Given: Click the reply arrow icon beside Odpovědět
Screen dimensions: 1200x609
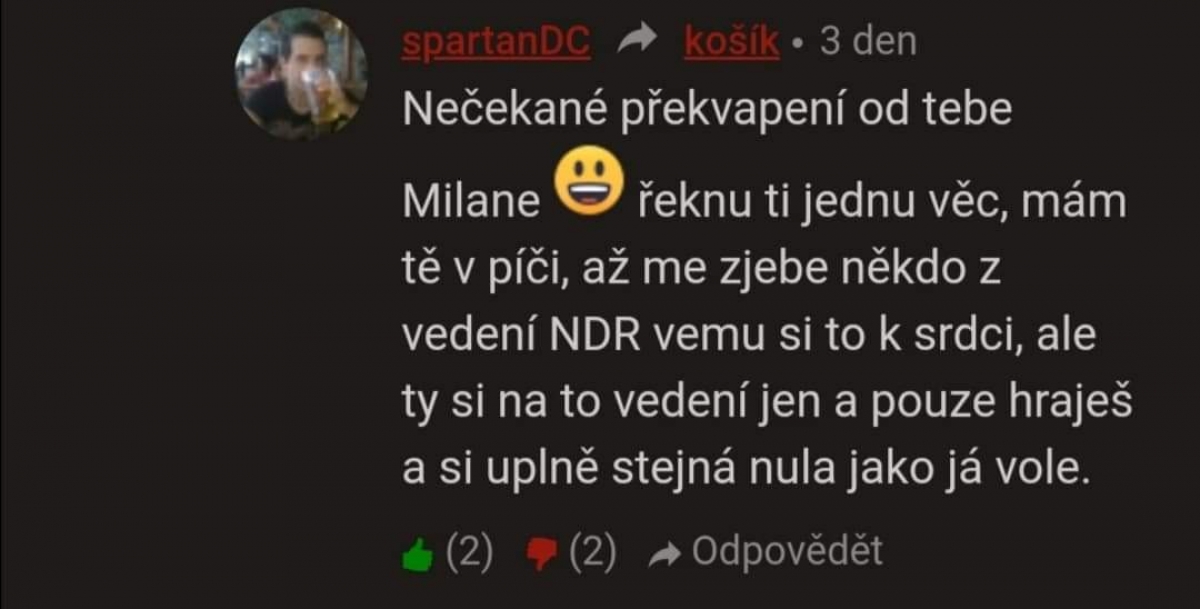Looking at the screenshot, I should coord(663,553).
